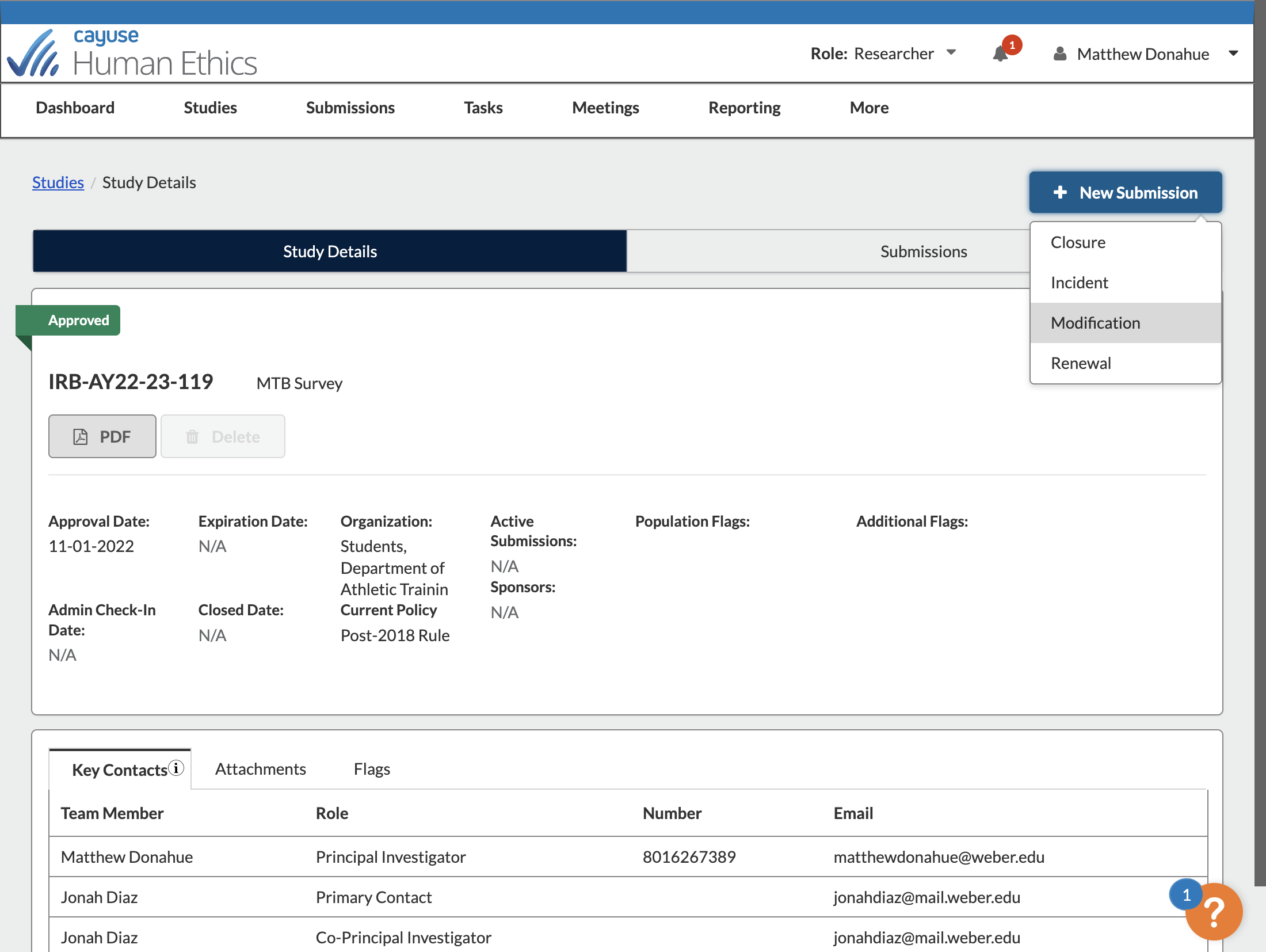Open the More navigation menu

(869, 108)
